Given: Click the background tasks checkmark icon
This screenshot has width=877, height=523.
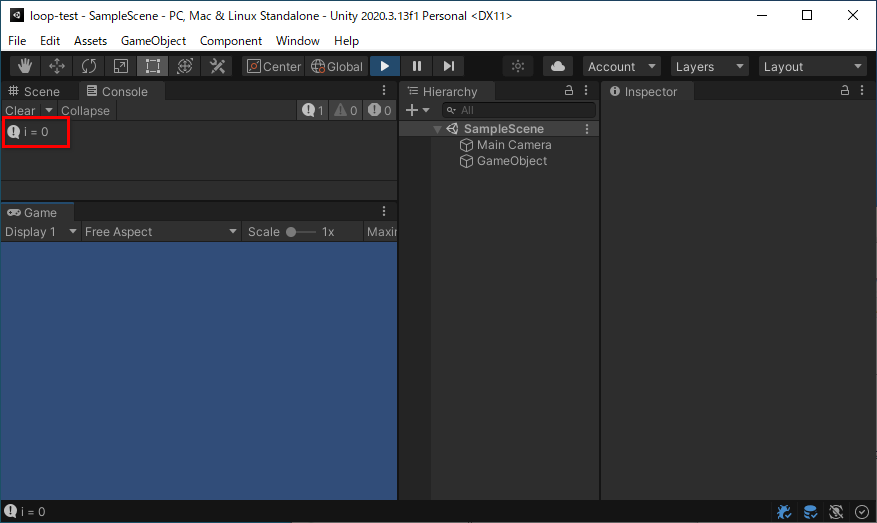Looking at the screenshot, I should pos(862,511).
